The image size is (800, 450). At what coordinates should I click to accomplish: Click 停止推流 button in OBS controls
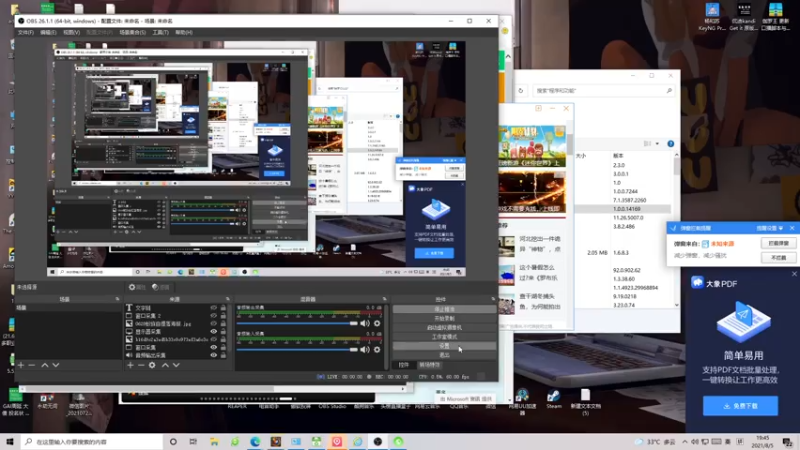tap(444, 309)
